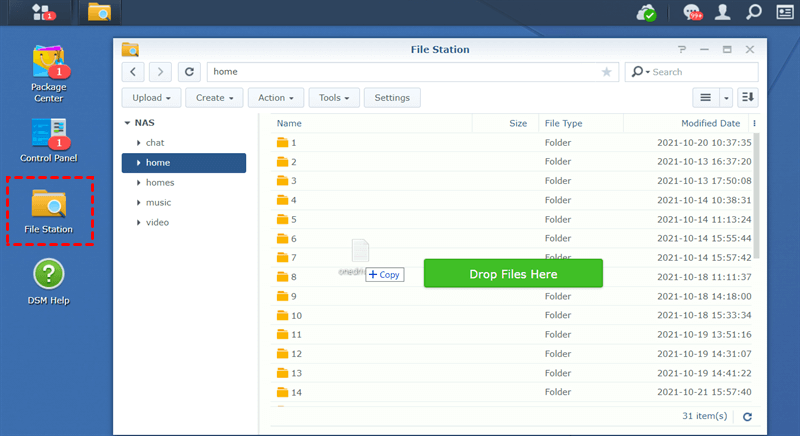Launch DSM Help from desktop
Viewport: 800px width, 436px height.
(x=48, y=280)
